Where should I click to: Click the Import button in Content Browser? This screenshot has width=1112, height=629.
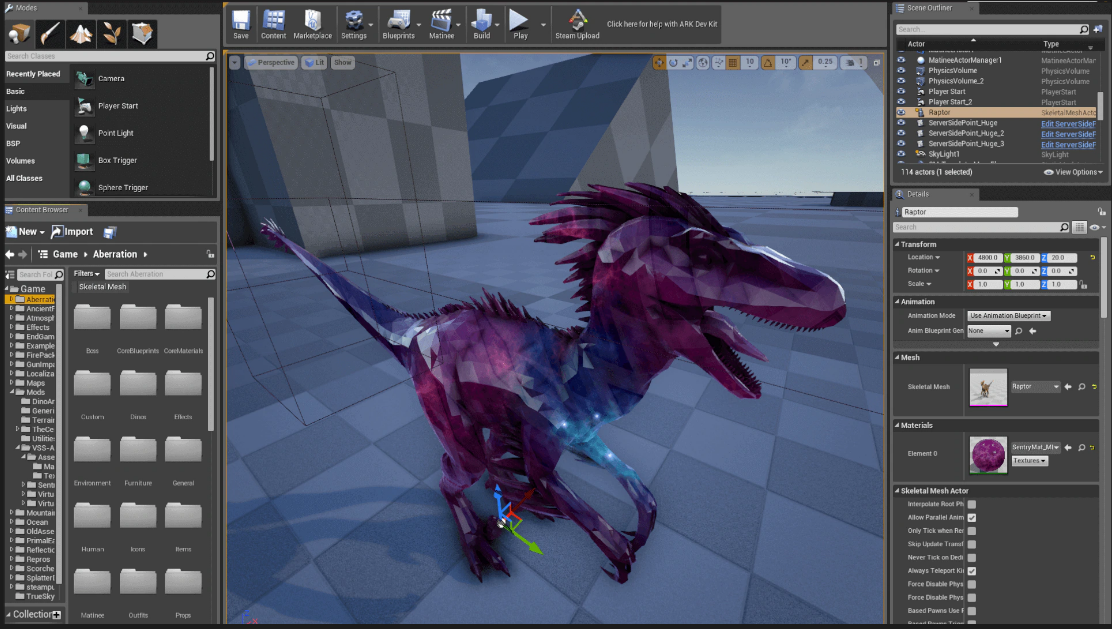tap(72, 232)
